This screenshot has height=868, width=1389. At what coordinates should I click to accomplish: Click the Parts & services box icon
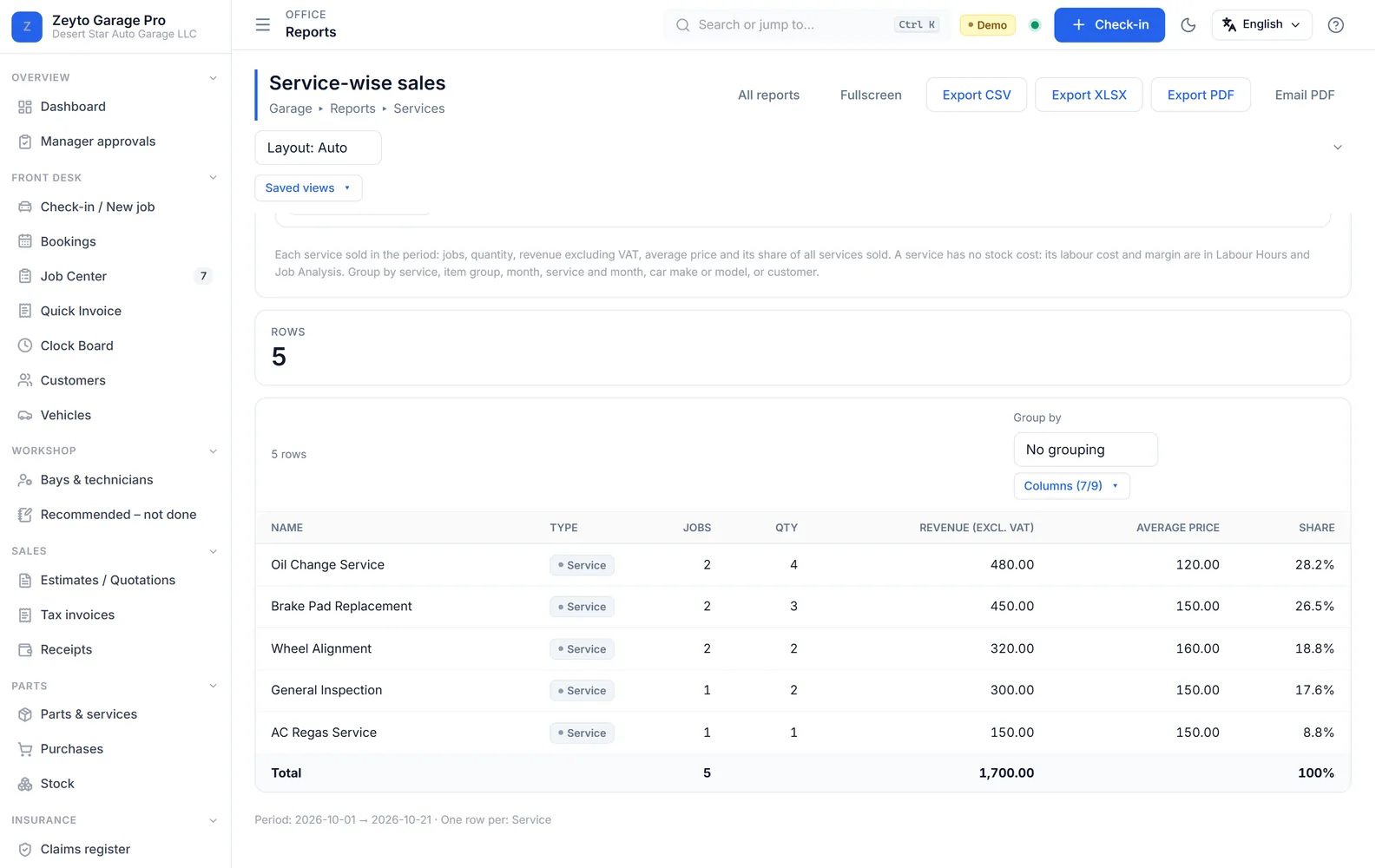25,714
